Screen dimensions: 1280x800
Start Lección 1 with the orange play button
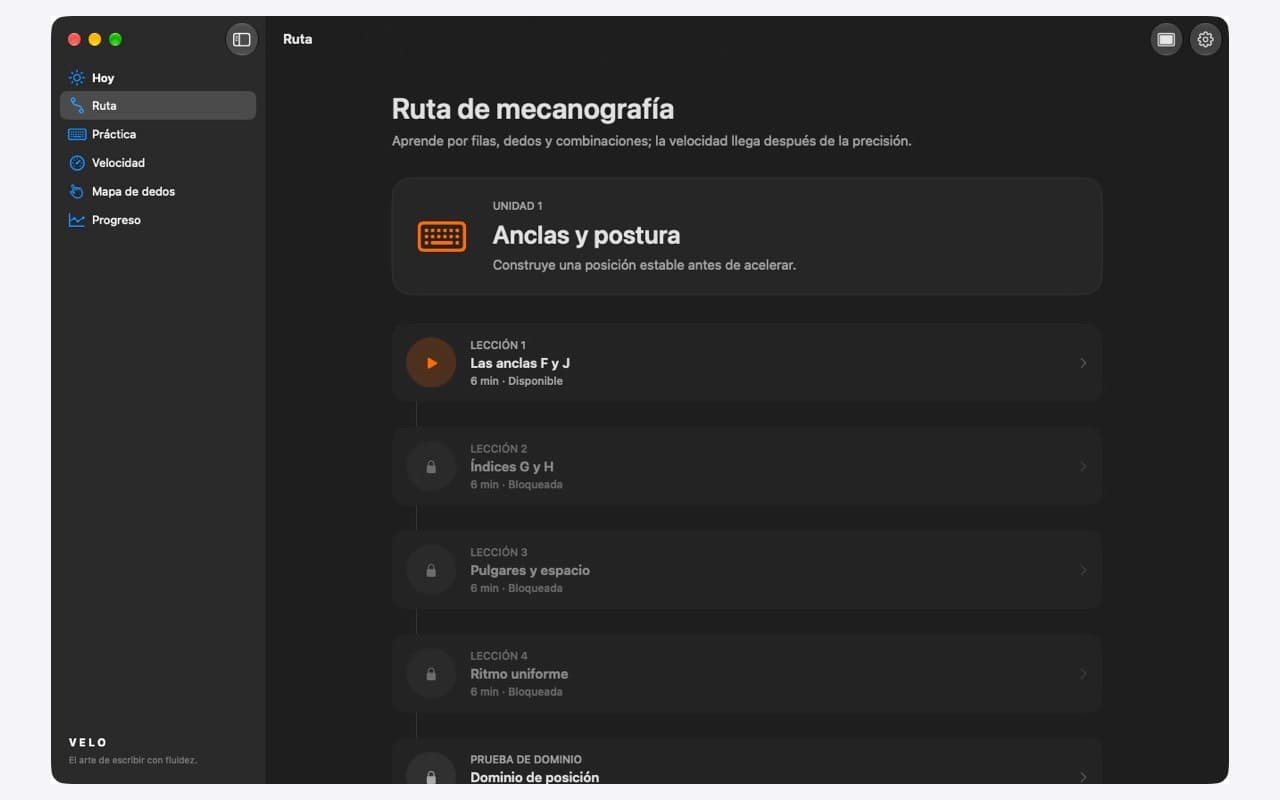coord(431,363)
